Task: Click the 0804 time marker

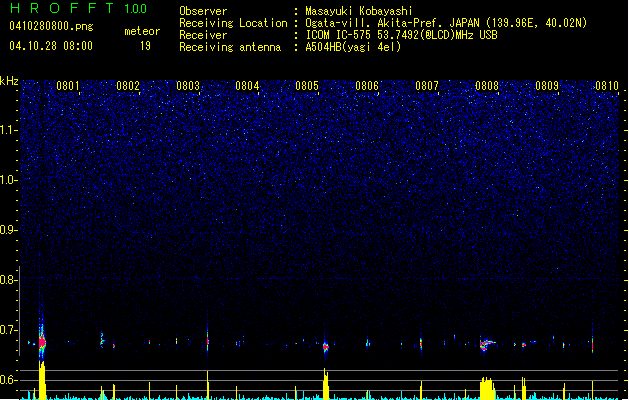Action: pos(247,86)
